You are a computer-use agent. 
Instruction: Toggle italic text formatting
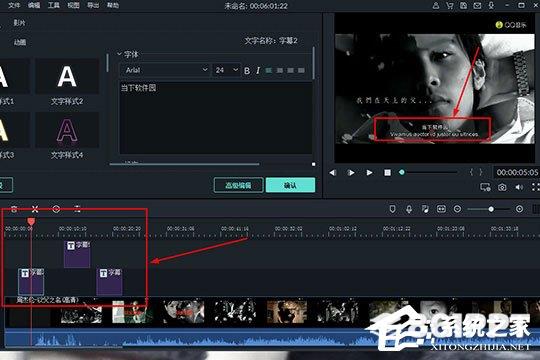[x=258, y=71]
